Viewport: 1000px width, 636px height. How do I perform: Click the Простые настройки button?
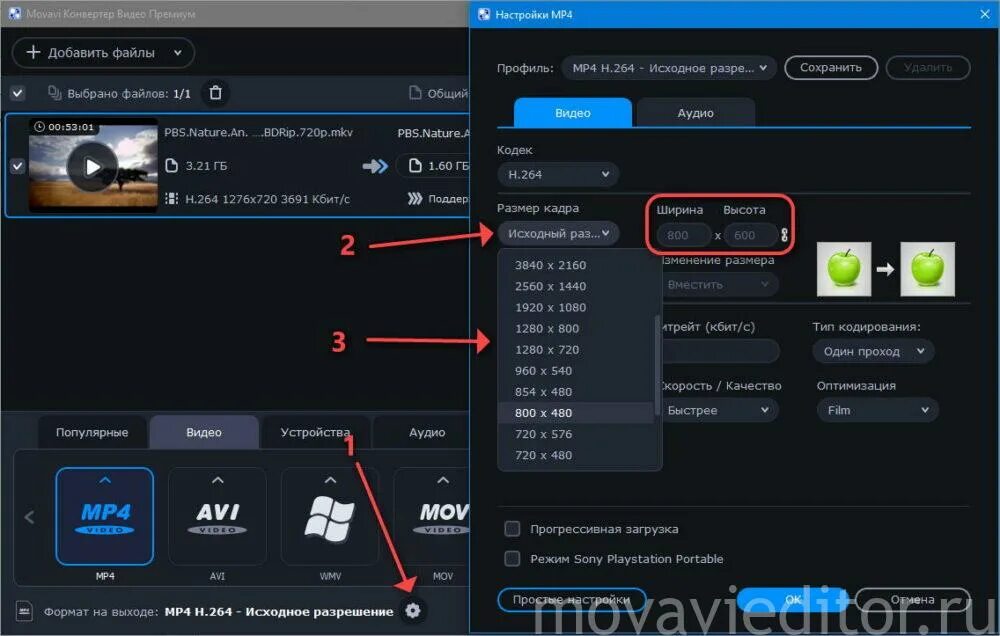coord(571,600)
